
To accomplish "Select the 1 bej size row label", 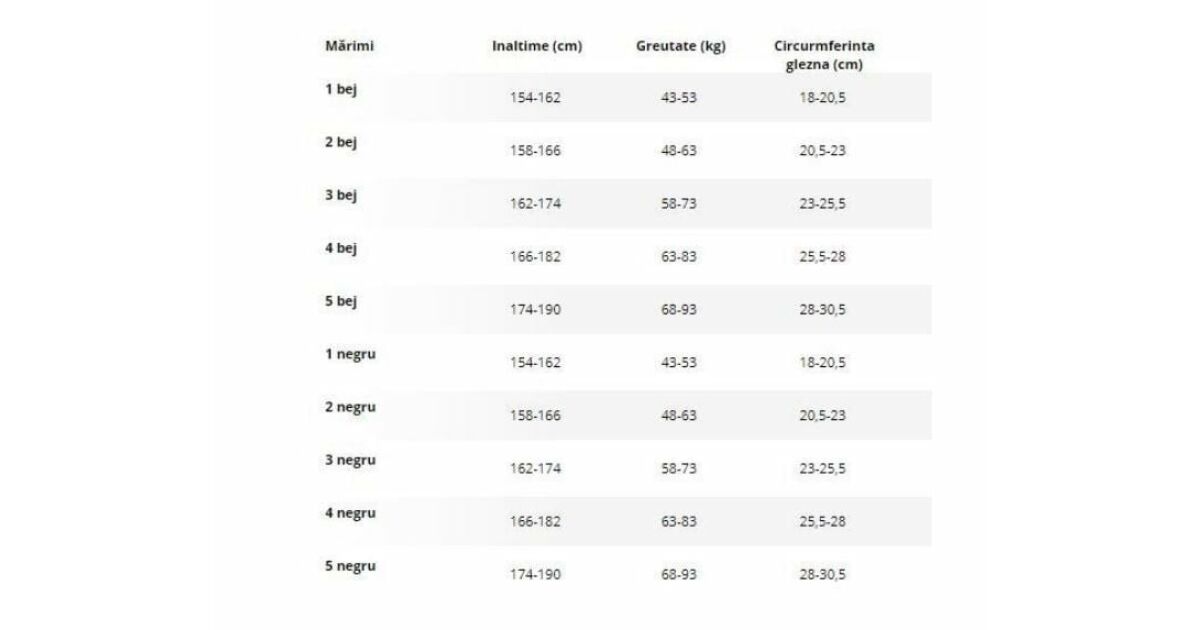I will pyautogui.click(x=341, y=89).
